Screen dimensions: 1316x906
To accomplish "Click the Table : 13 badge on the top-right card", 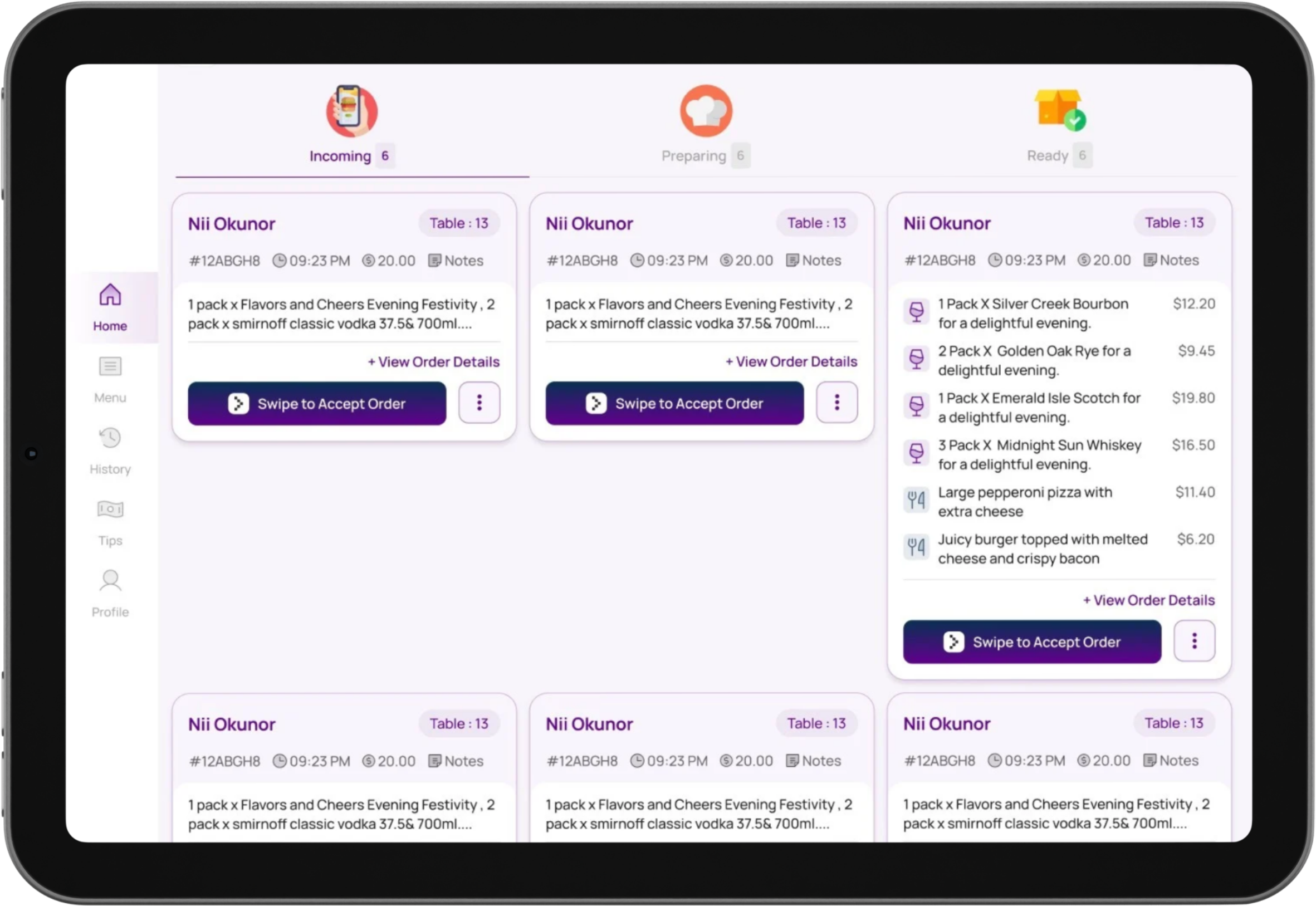I will (x=1175, y=223).
